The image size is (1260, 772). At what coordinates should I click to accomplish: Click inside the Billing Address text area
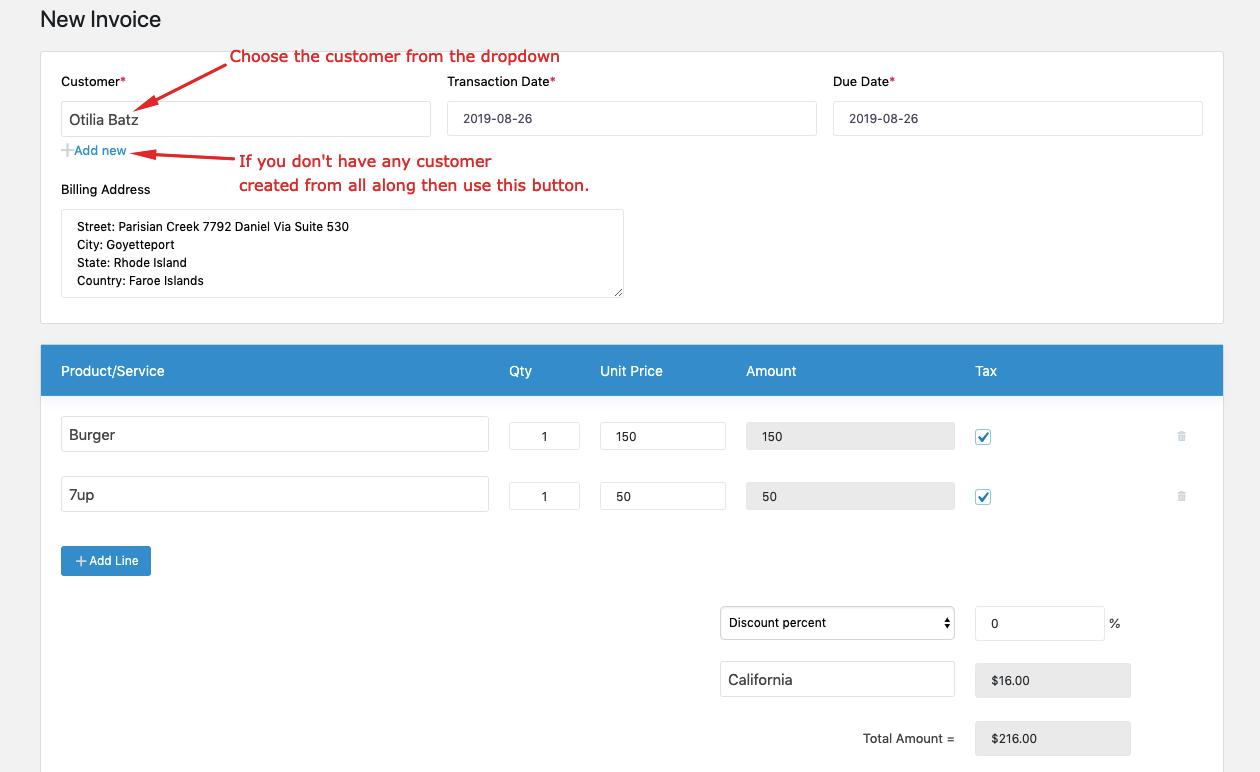coord(342,252)
